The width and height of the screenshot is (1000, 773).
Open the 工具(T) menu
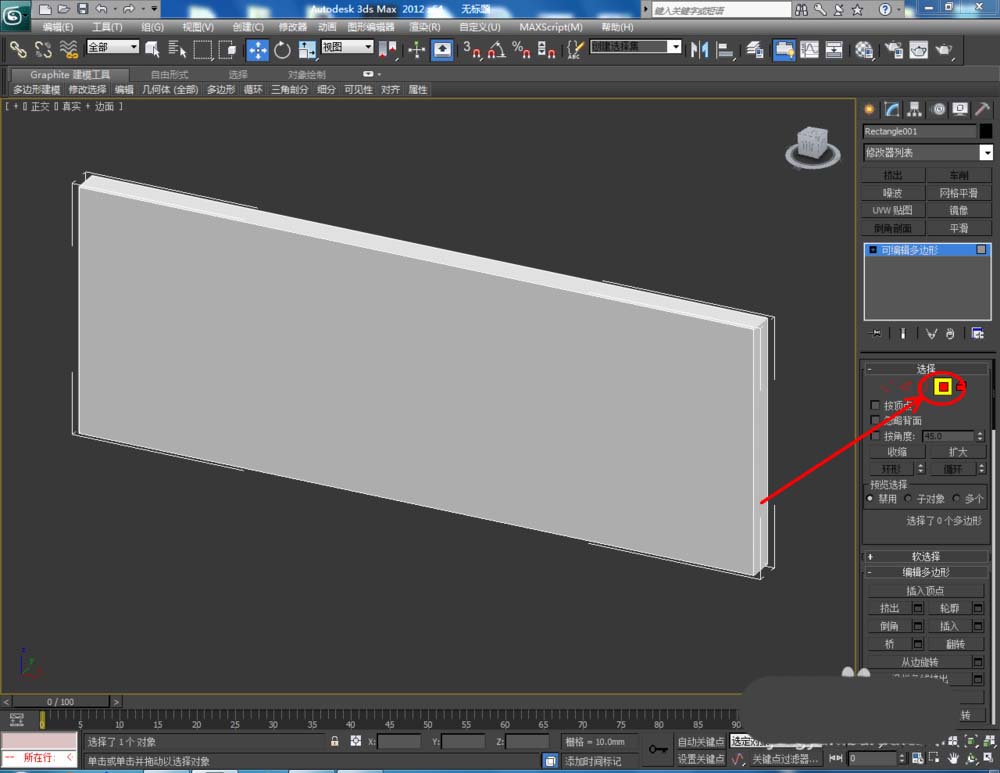[x=107, y=27]
